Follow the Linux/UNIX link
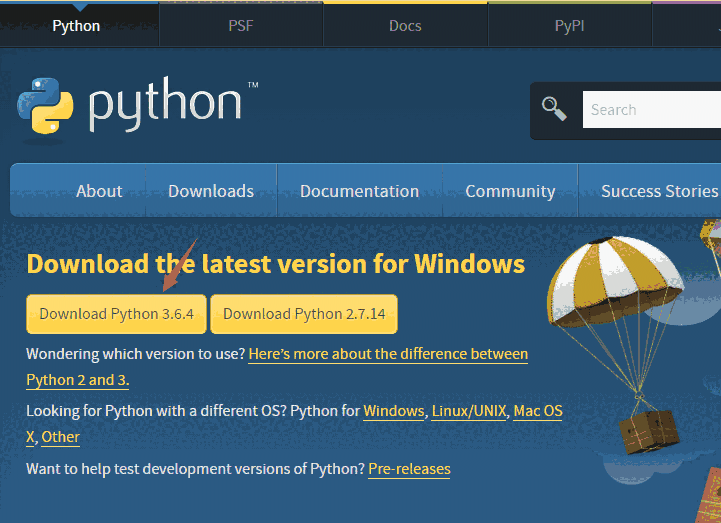The height and width of the screenshot is (523, 721). [469, 411]
